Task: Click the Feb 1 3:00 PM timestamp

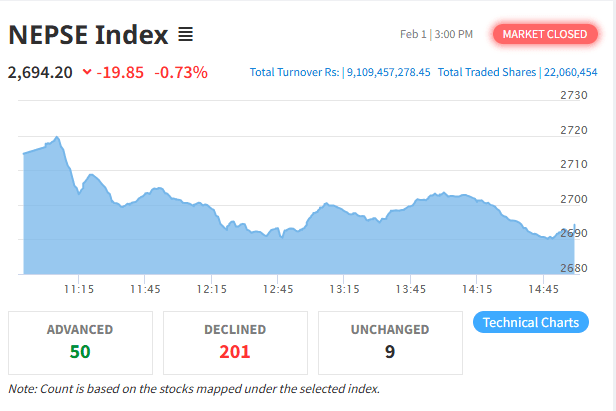Action: 435,35
